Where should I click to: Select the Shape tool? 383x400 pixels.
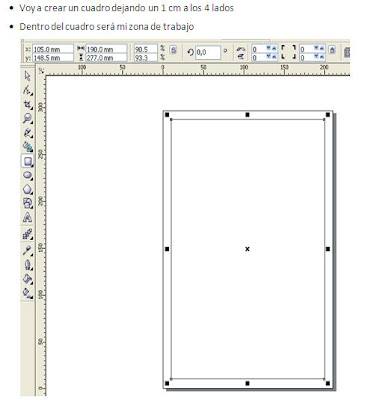click(28, 90)
